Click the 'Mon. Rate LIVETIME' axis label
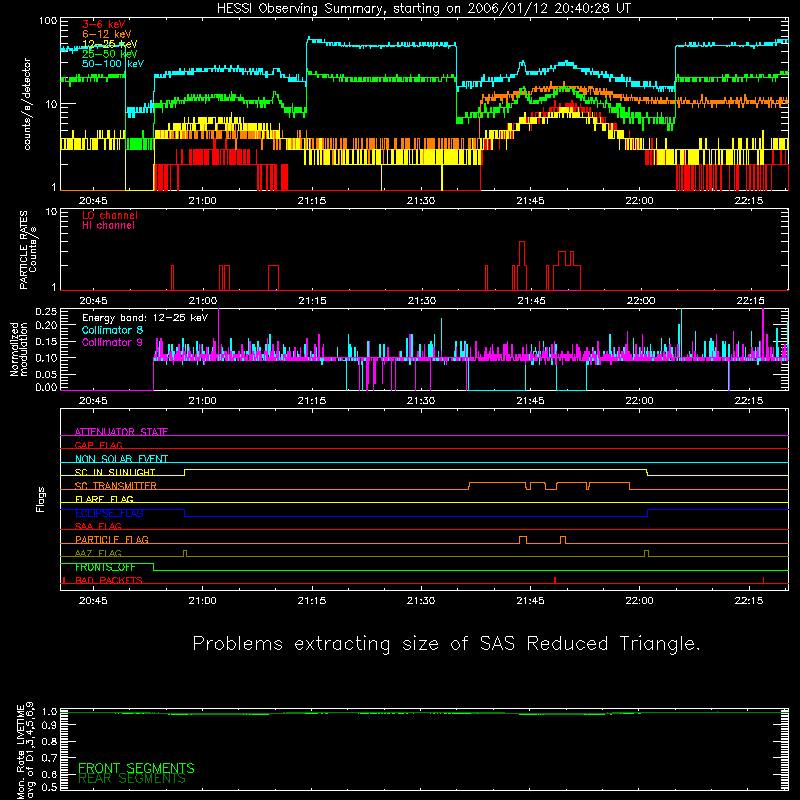 [20, 751]
